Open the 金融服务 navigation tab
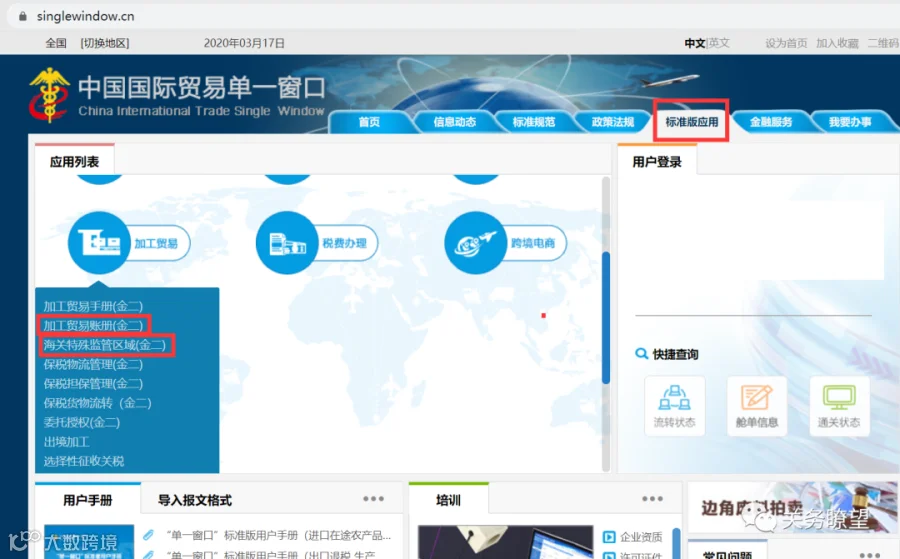Screen dimensions: 900x559 (x=771, y=122)
